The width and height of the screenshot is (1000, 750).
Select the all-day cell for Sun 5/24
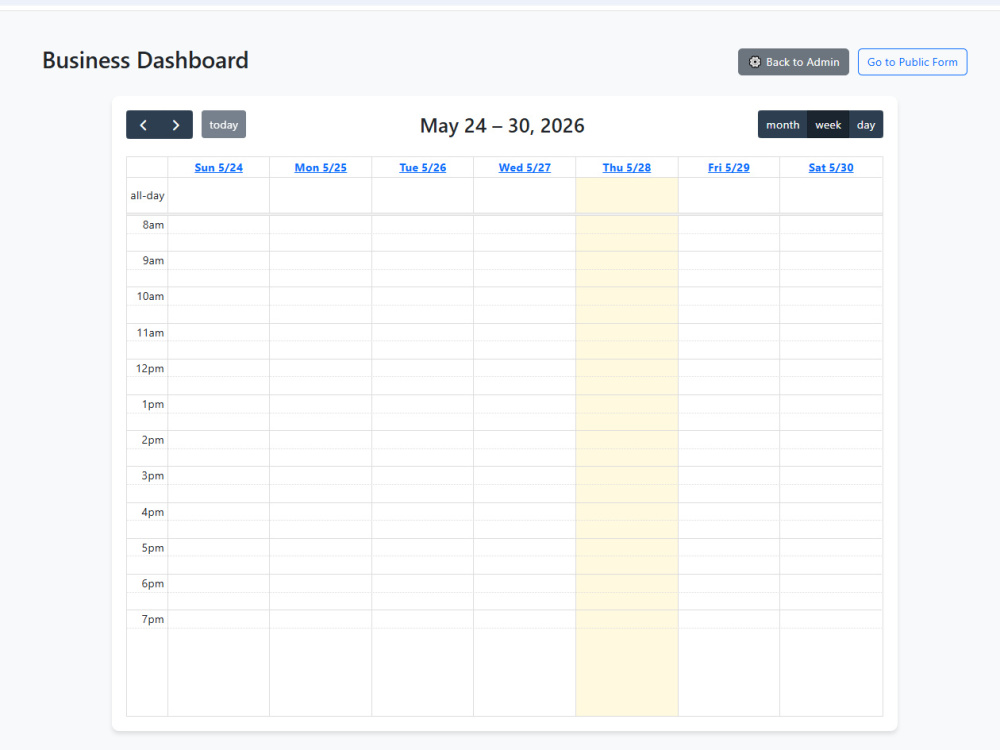click(x=219, y=195)
